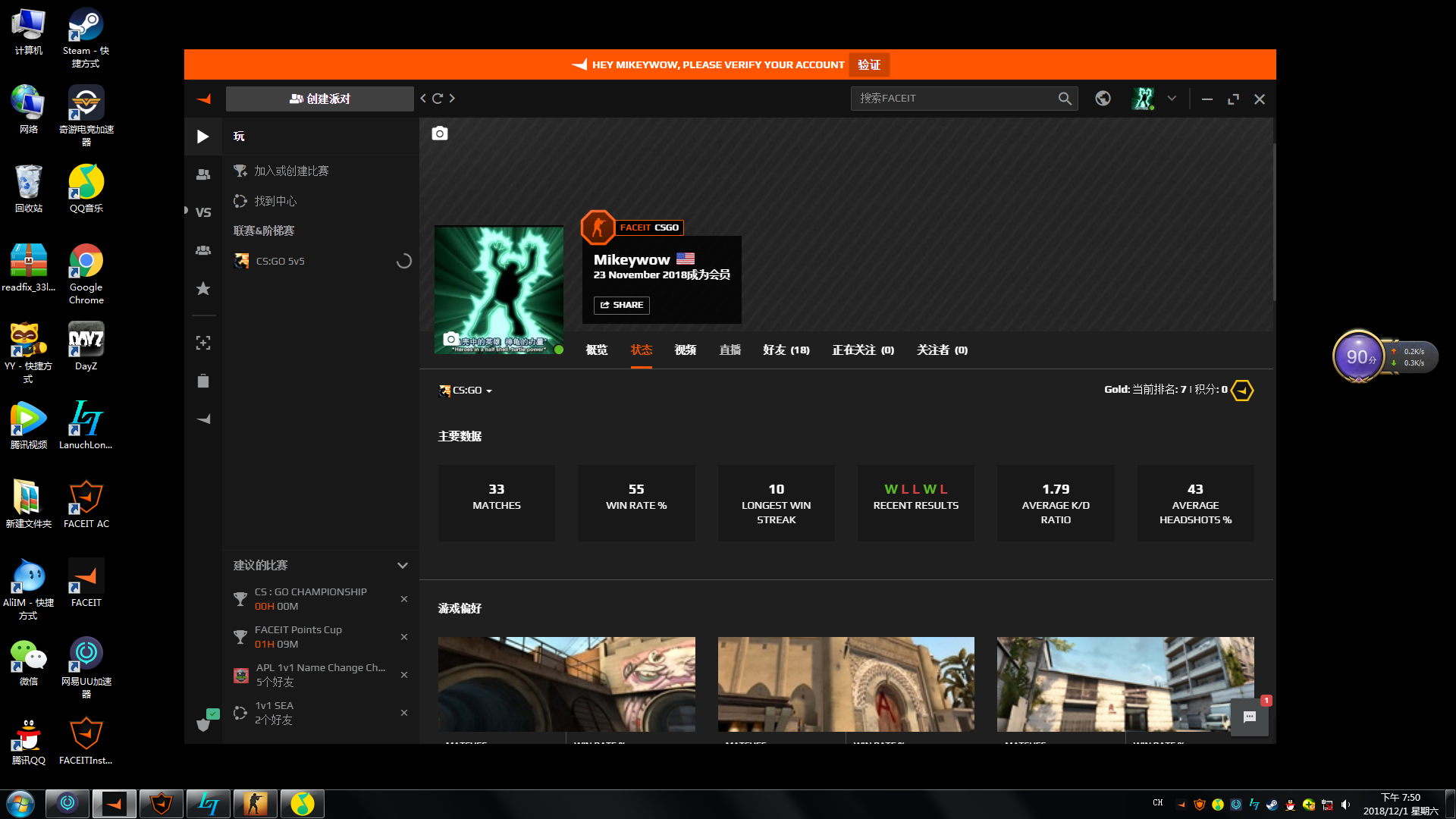Click the FACEIT logo in the header
The width and height of the screenshot is (1456, 819).
(x=203, y=99)
